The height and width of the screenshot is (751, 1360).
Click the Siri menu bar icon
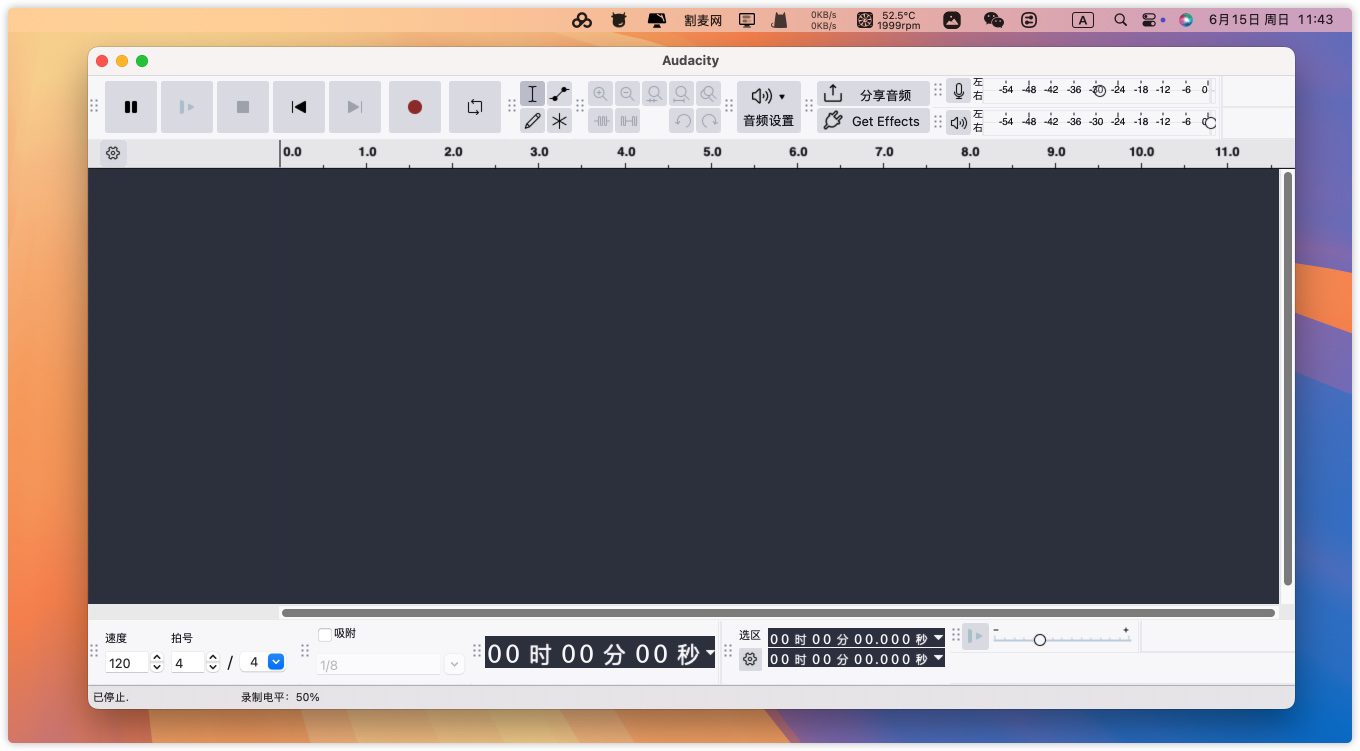[x=1186, y=20]
